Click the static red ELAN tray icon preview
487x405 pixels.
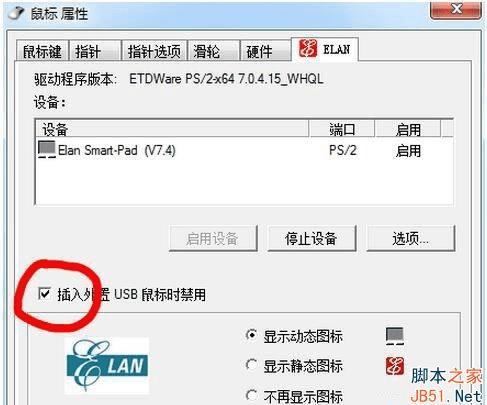click(395, 366)
